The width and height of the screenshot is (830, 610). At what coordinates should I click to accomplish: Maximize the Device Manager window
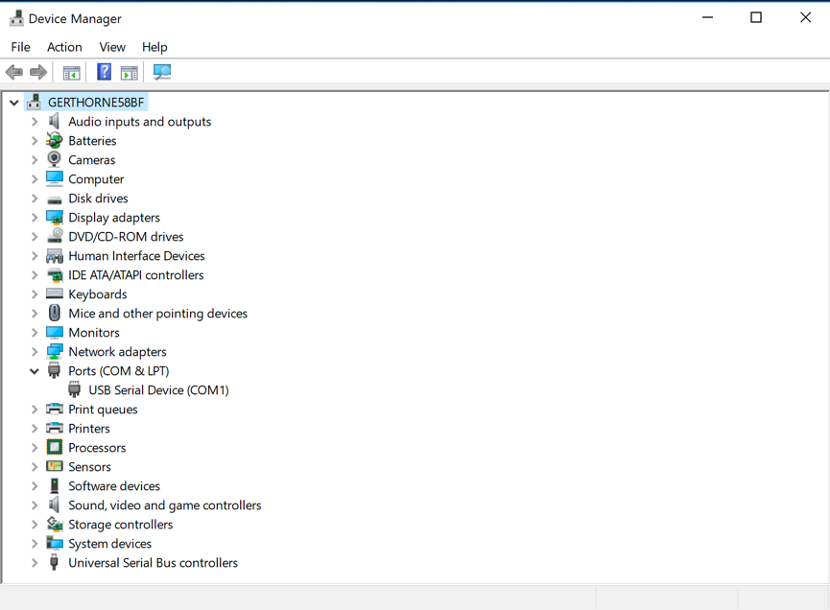[756, 17]
